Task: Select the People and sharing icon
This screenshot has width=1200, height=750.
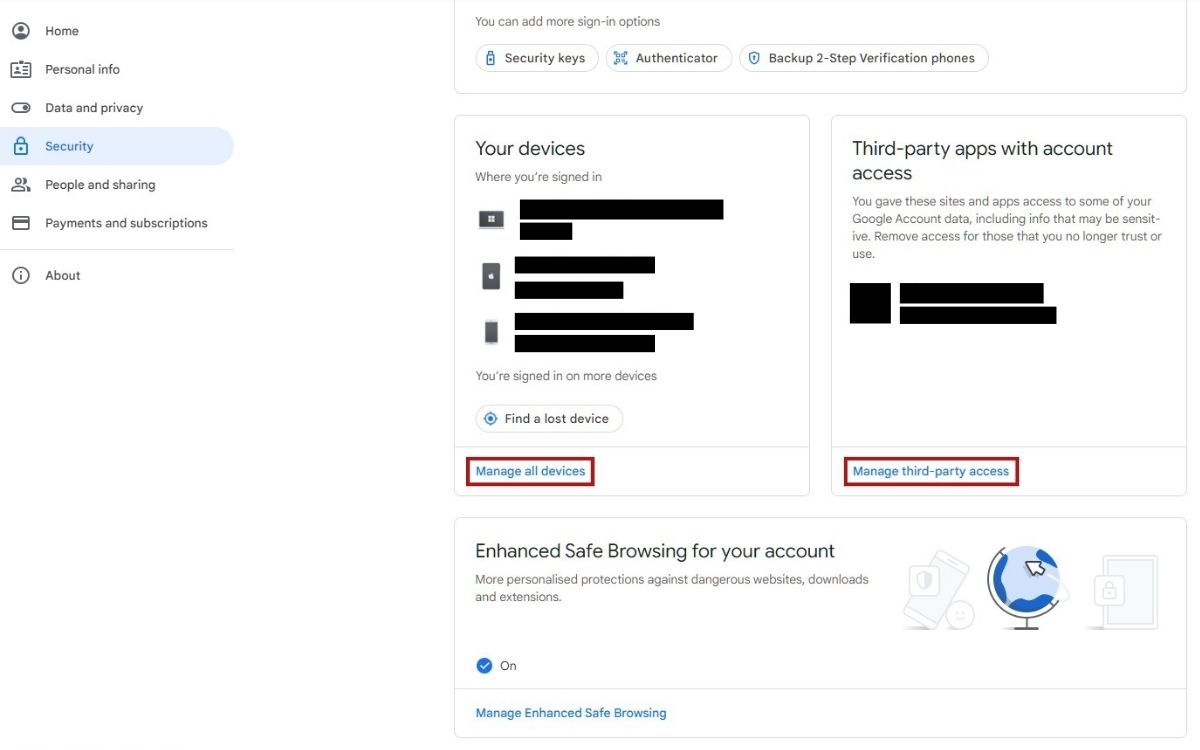Action: click(21, 184)
